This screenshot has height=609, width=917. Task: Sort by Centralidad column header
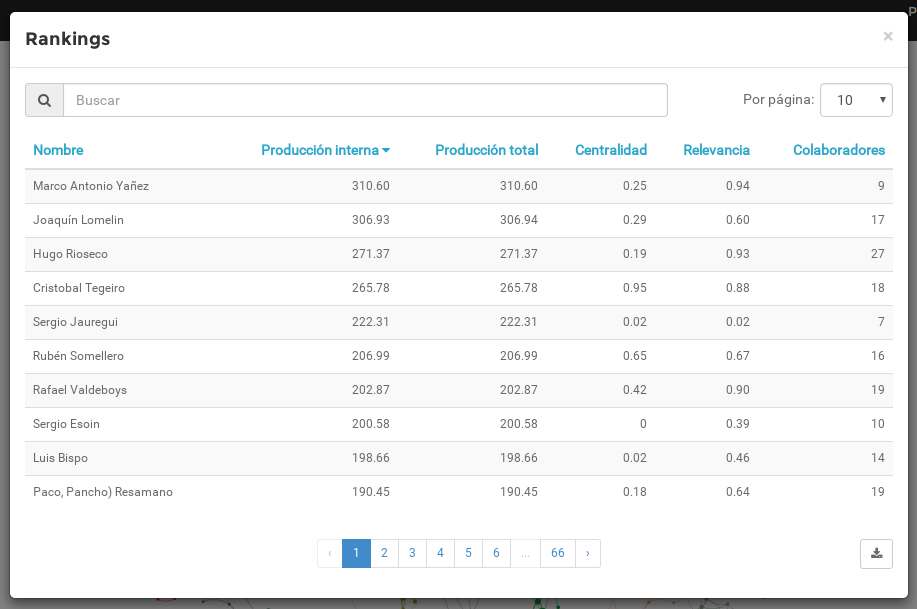coord(610,150)
